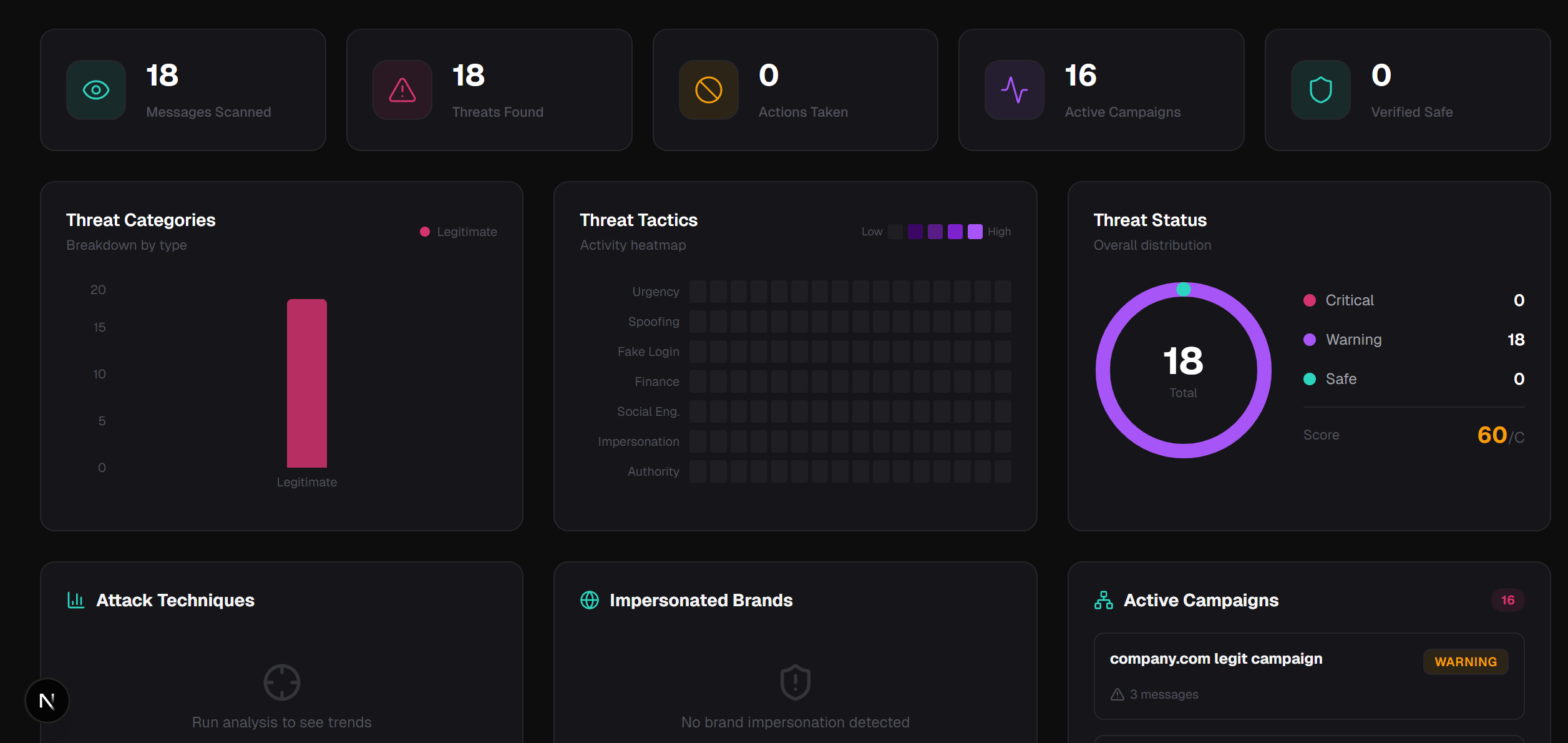Click the Legitimate bar in the chart
The image size is (1568, 743).
[306, 383]
